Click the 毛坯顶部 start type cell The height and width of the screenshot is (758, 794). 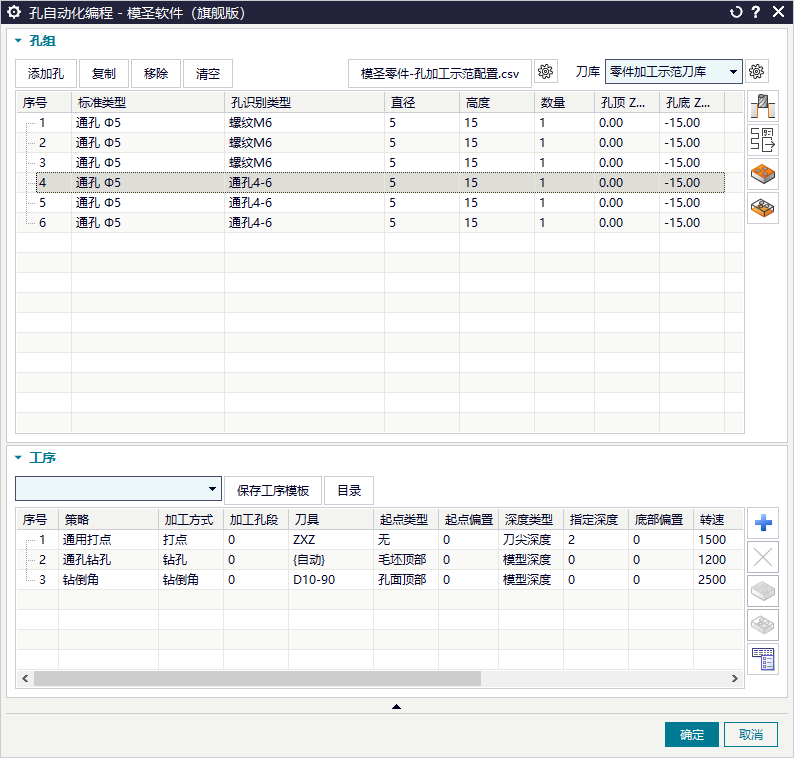pyautogui.click(x=406, y=560)
